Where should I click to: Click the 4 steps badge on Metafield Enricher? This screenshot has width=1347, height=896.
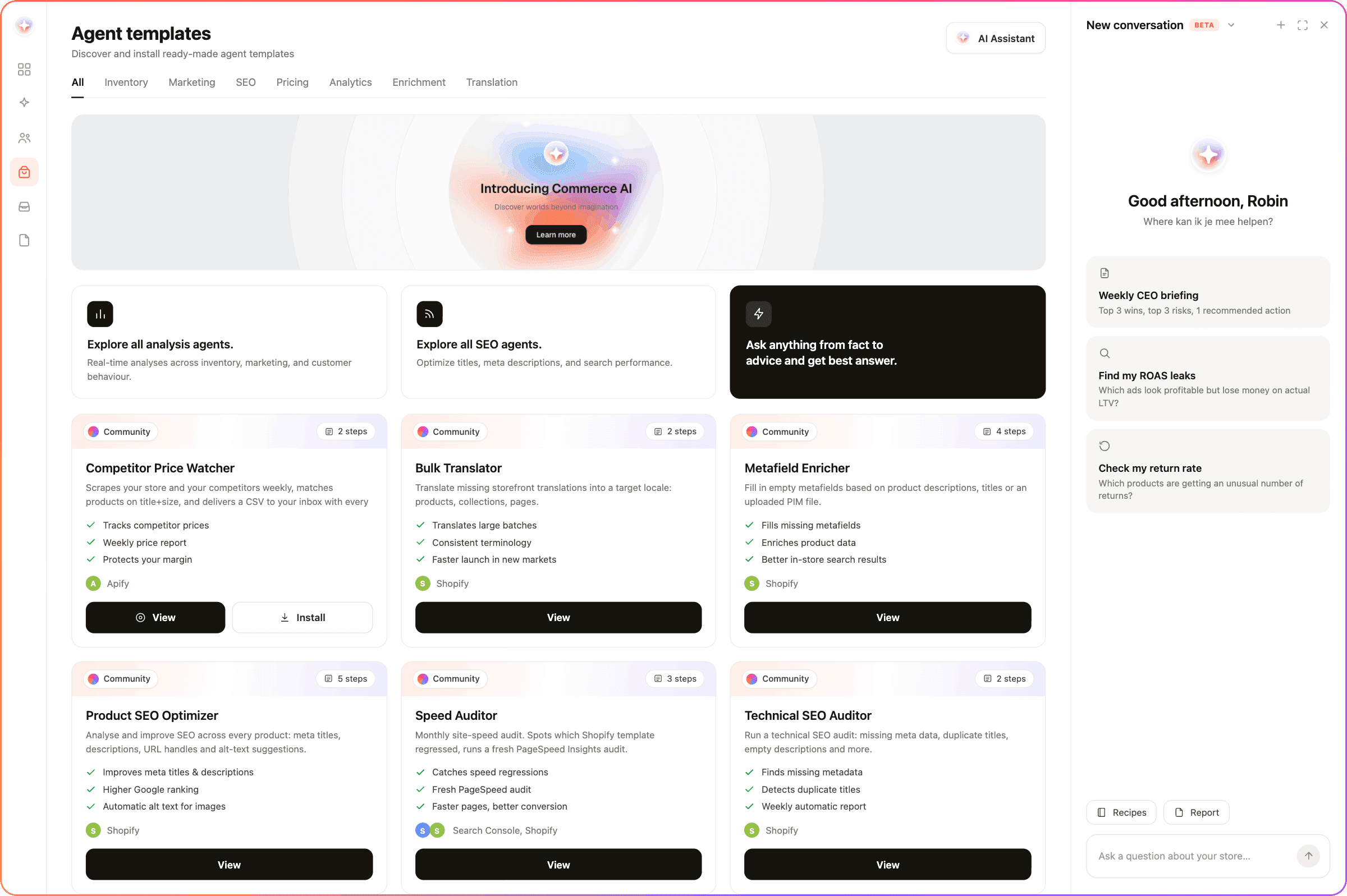pyautogui.click(x=1004, y=431)
